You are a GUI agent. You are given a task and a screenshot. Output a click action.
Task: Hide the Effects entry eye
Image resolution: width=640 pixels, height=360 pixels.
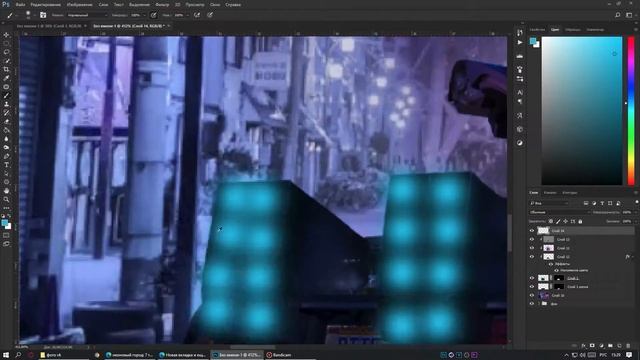click(551, 264)
